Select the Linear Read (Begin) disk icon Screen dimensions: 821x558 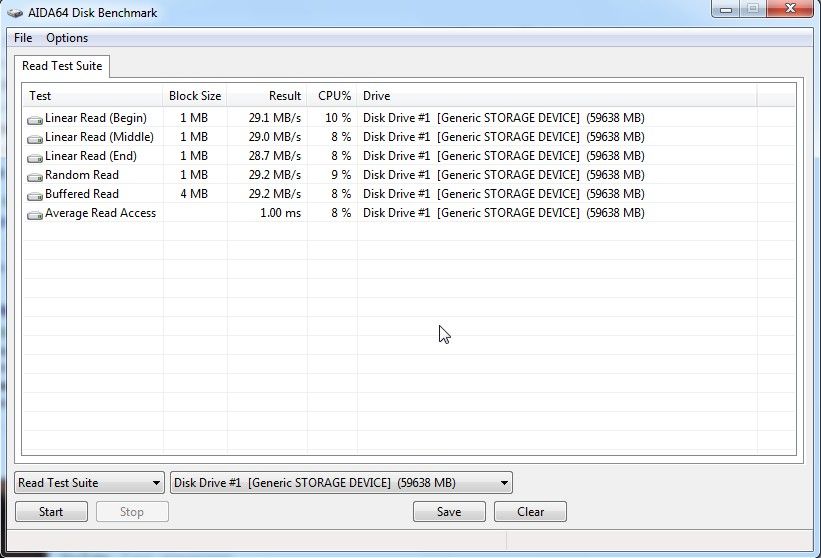point(35,119)
